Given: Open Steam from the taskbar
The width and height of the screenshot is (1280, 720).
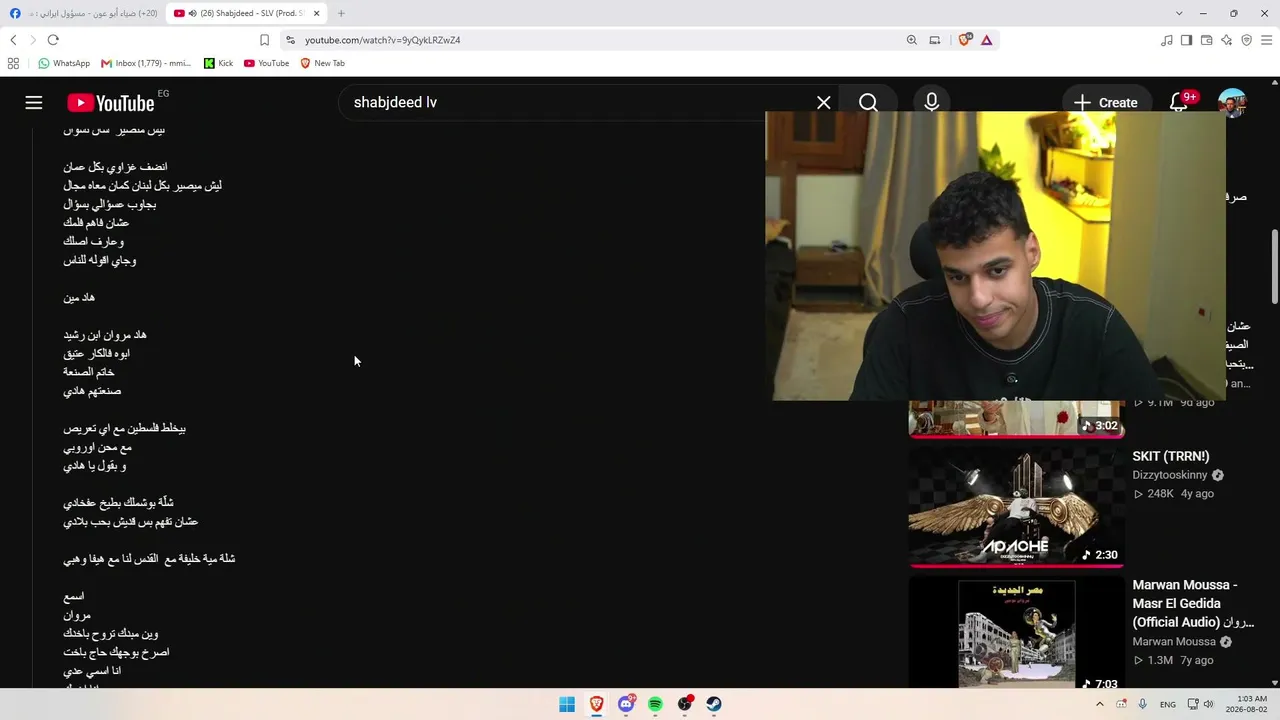Looking at the screenshot, I should (714, 704).
